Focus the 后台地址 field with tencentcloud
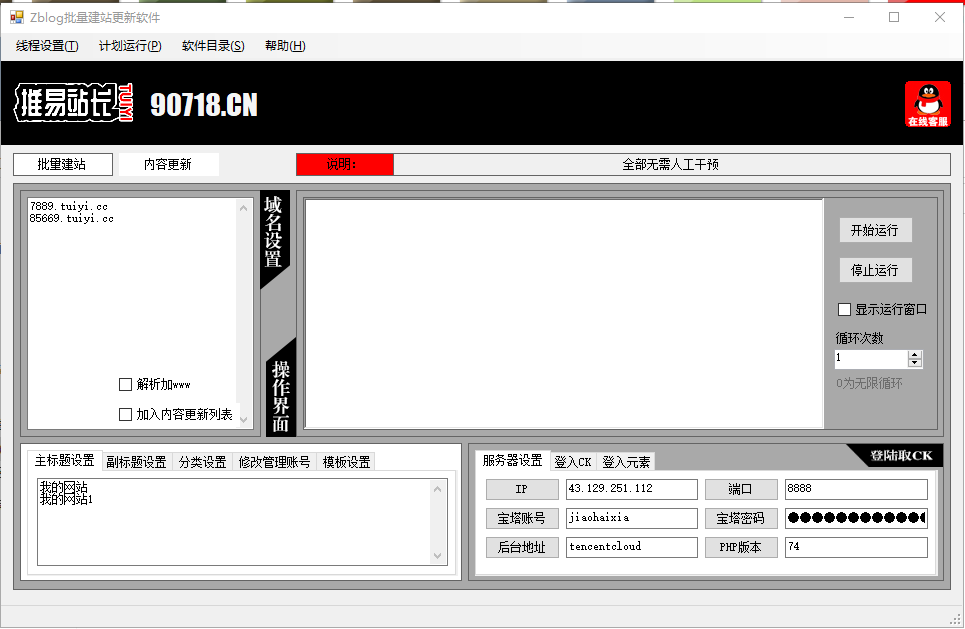The height and width of the screenshot is (629, 965). pyautogui.click(x=631, y=547)
